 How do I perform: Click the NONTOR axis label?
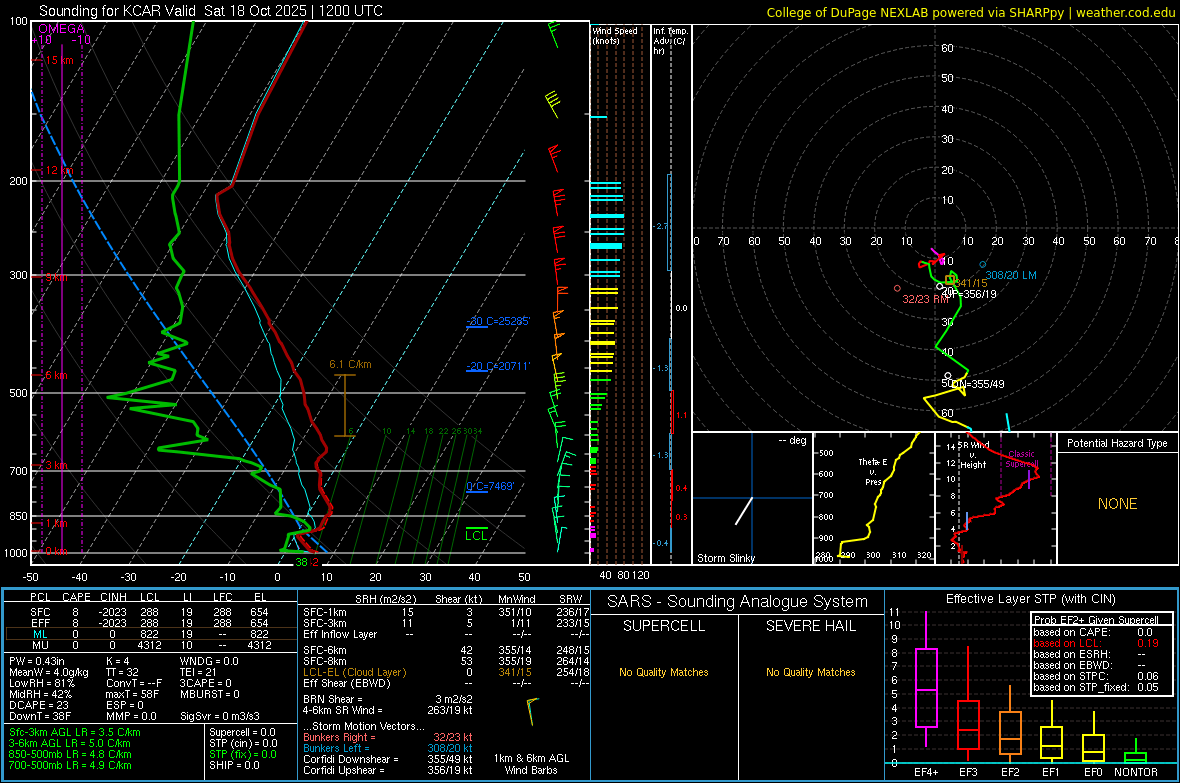[x=1136, y=772]
